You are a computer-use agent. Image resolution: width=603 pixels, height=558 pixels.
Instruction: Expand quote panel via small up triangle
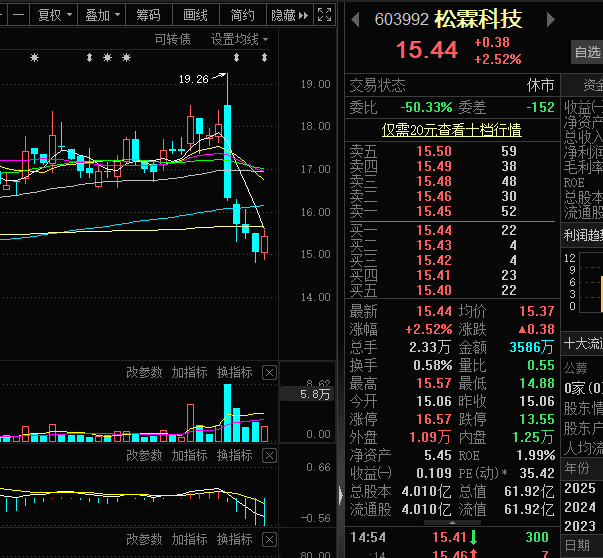tap(452, 523)
